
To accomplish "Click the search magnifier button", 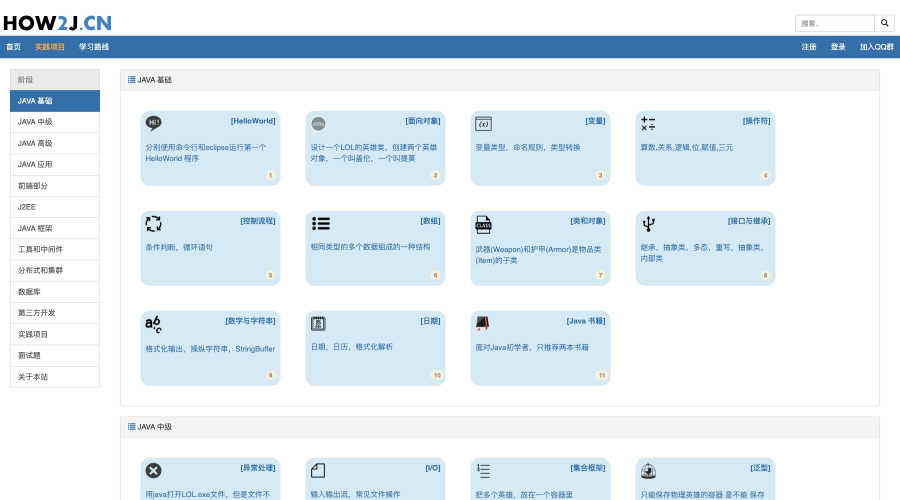I will point(885,23).
